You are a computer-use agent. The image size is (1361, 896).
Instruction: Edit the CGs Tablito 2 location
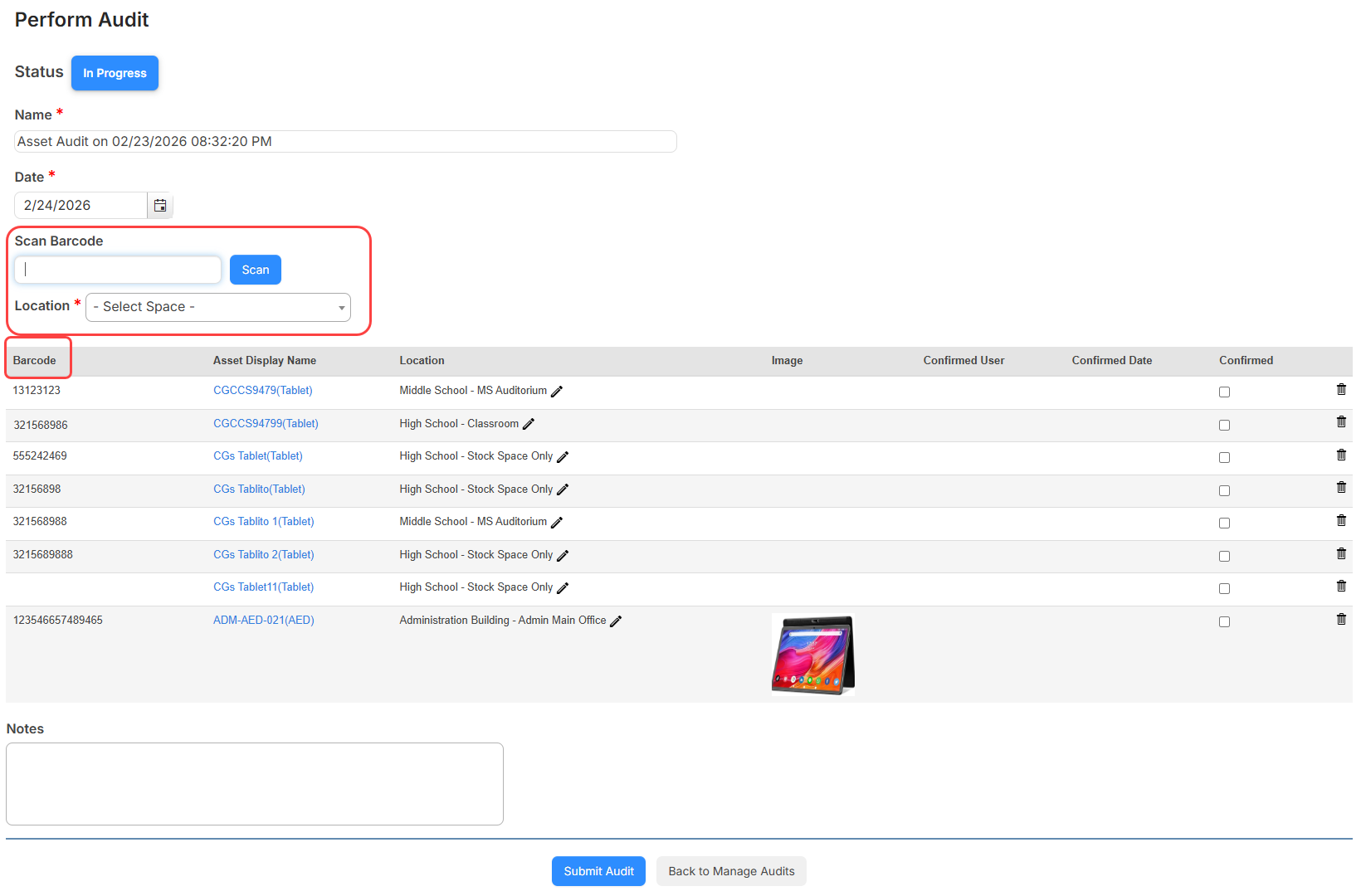click(563, 555)
